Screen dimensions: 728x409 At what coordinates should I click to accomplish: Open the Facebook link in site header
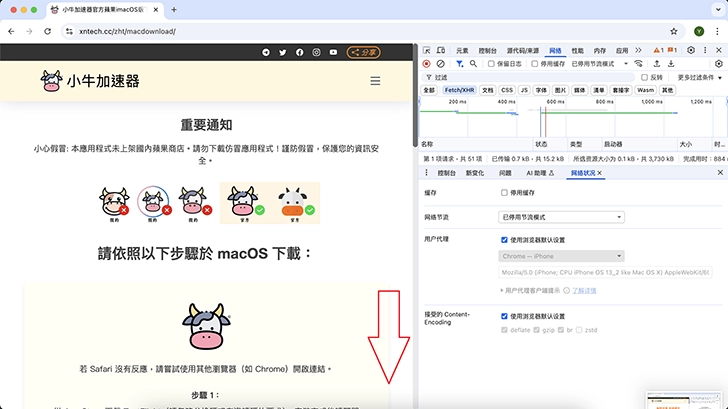299,52
